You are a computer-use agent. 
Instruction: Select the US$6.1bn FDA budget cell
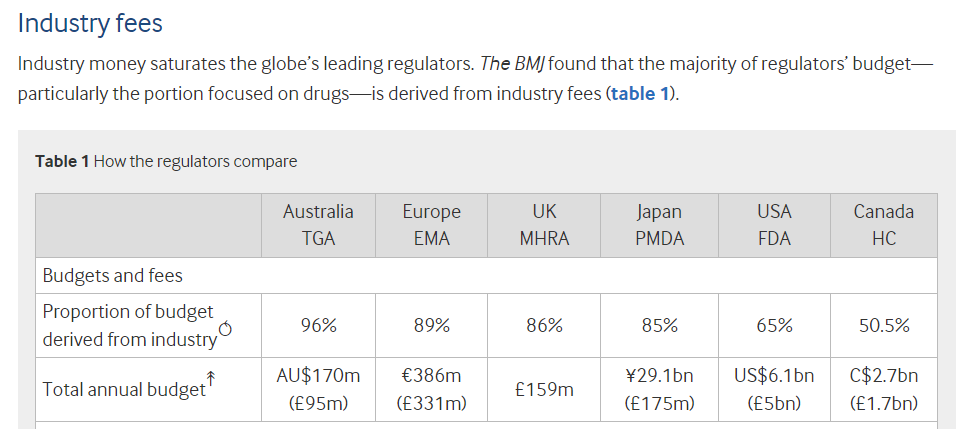pos(774,390)
